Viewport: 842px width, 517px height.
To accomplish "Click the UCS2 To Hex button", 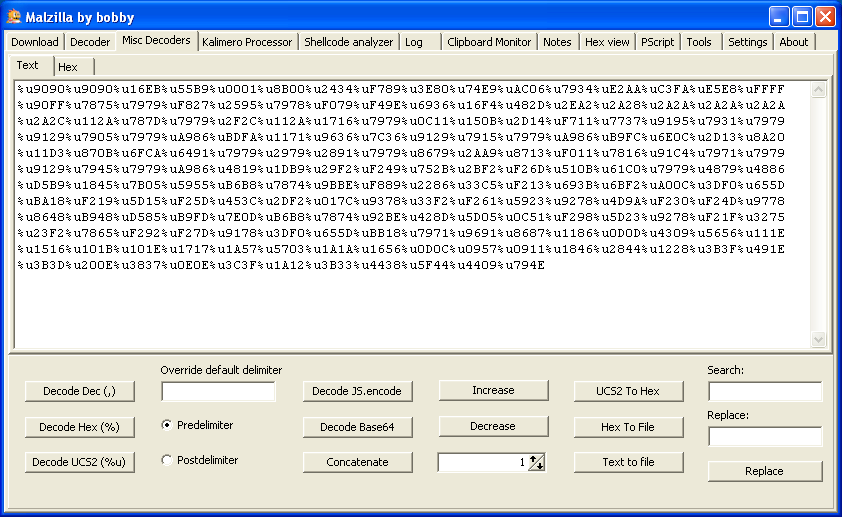I will pyautogui.click(x=628, y=391).
